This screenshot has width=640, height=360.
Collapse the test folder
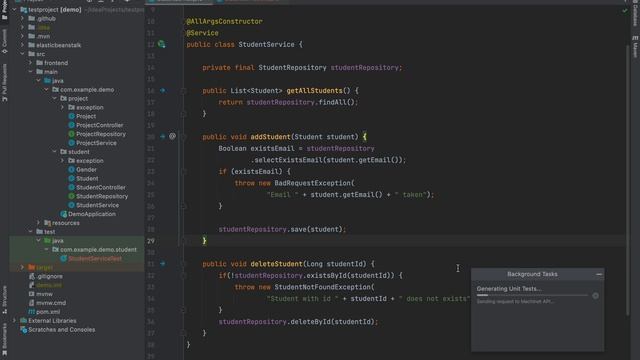[x=31, y=232]
